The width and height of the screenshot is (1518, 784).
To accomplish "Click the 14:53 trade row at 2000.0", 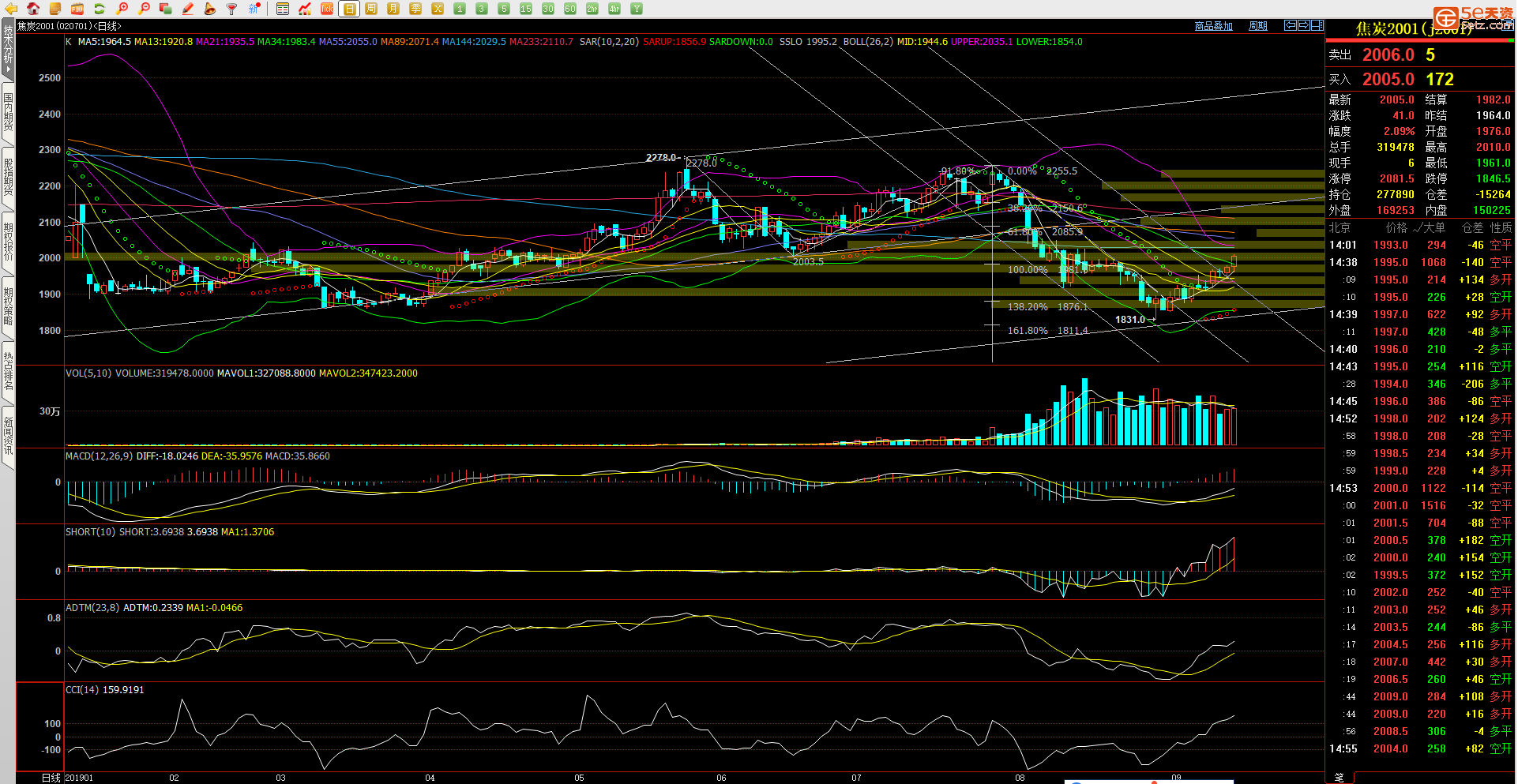I will click(x=1419, y=489).
